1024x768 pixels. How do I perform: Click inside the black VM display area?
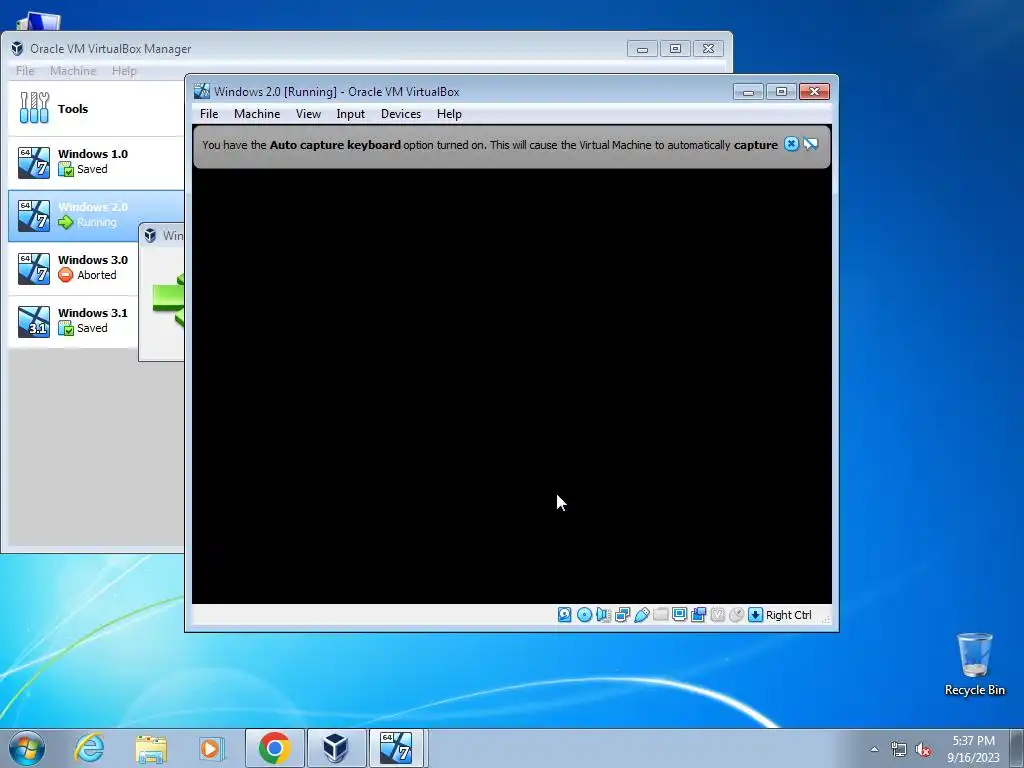pyautogui.click(x=511, y=387)
